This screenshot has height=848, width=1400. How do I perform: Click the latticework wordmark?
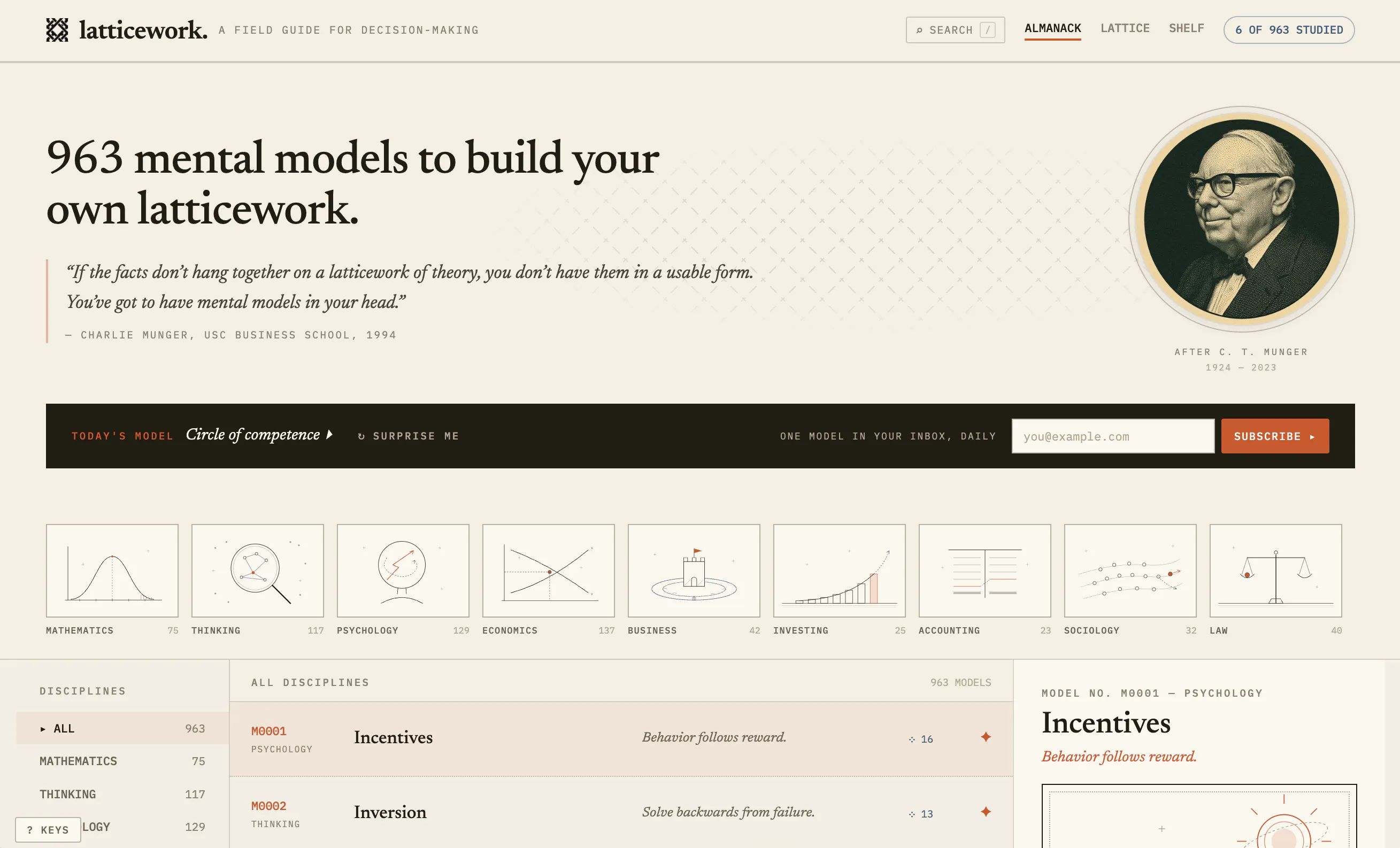[x=143, y=30]
